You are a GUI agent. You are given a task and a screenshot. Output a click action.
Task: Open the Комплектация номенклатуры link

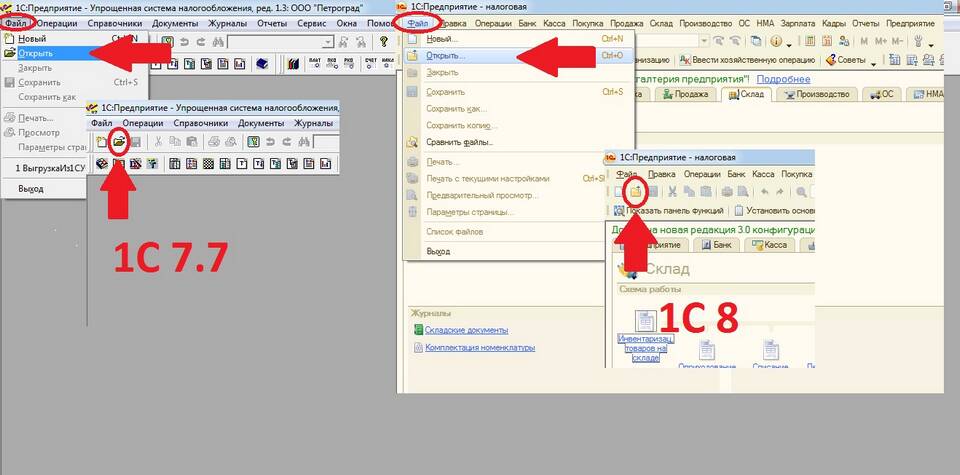(x=479, y=348)
